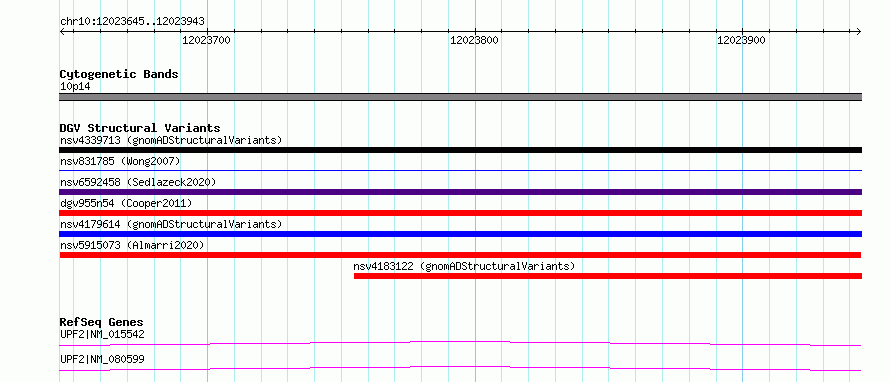Open the nsv5915073 (Almarri2020) label
Viewport: 890px width, 382px height.
(132, 245)
